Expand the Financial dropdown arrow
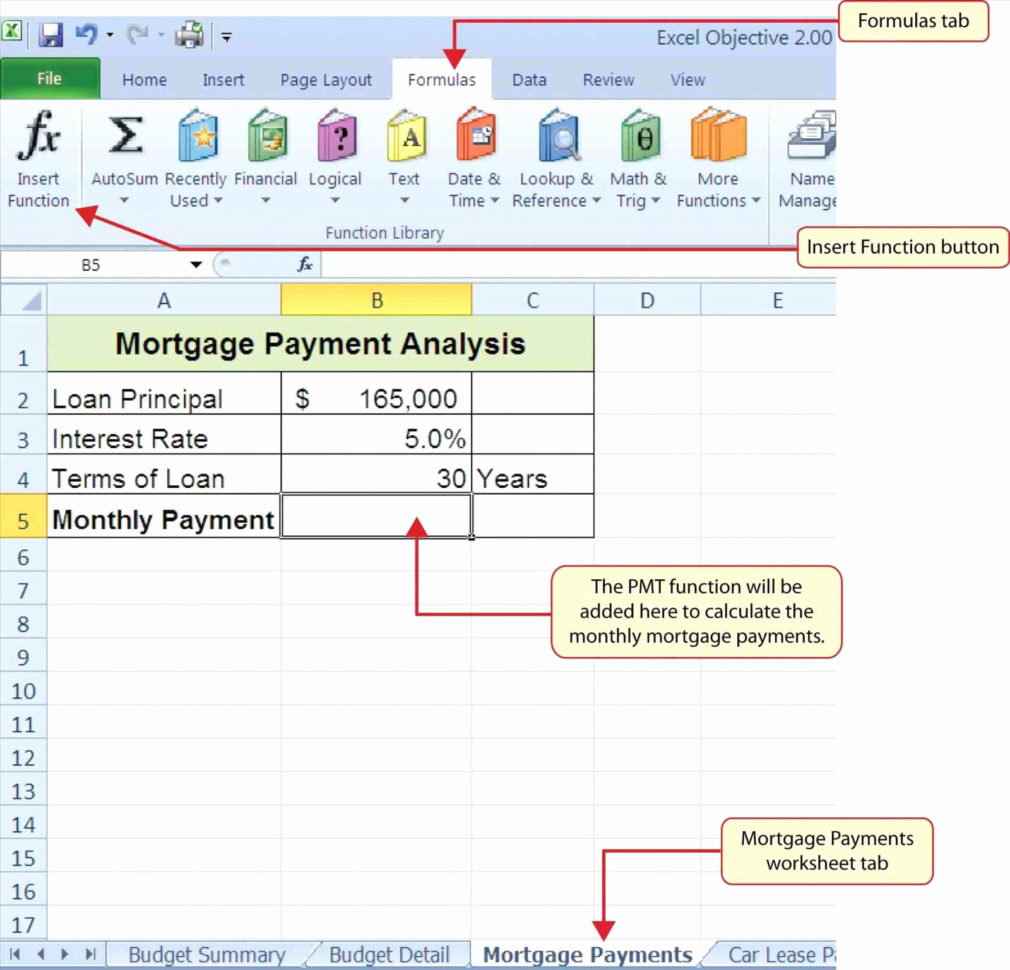 (x=265, y=200)
